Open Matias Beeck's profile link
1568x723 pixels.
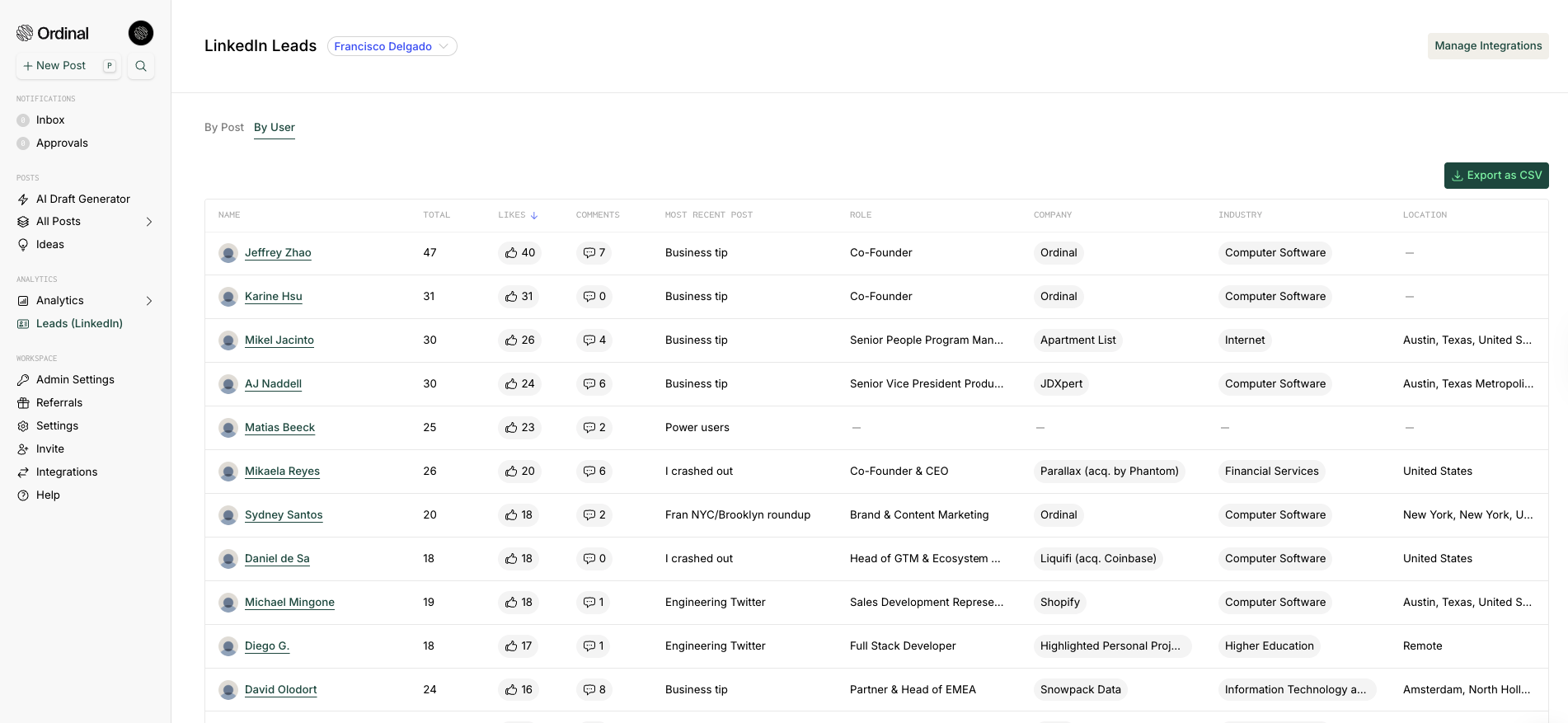[279, 428]
